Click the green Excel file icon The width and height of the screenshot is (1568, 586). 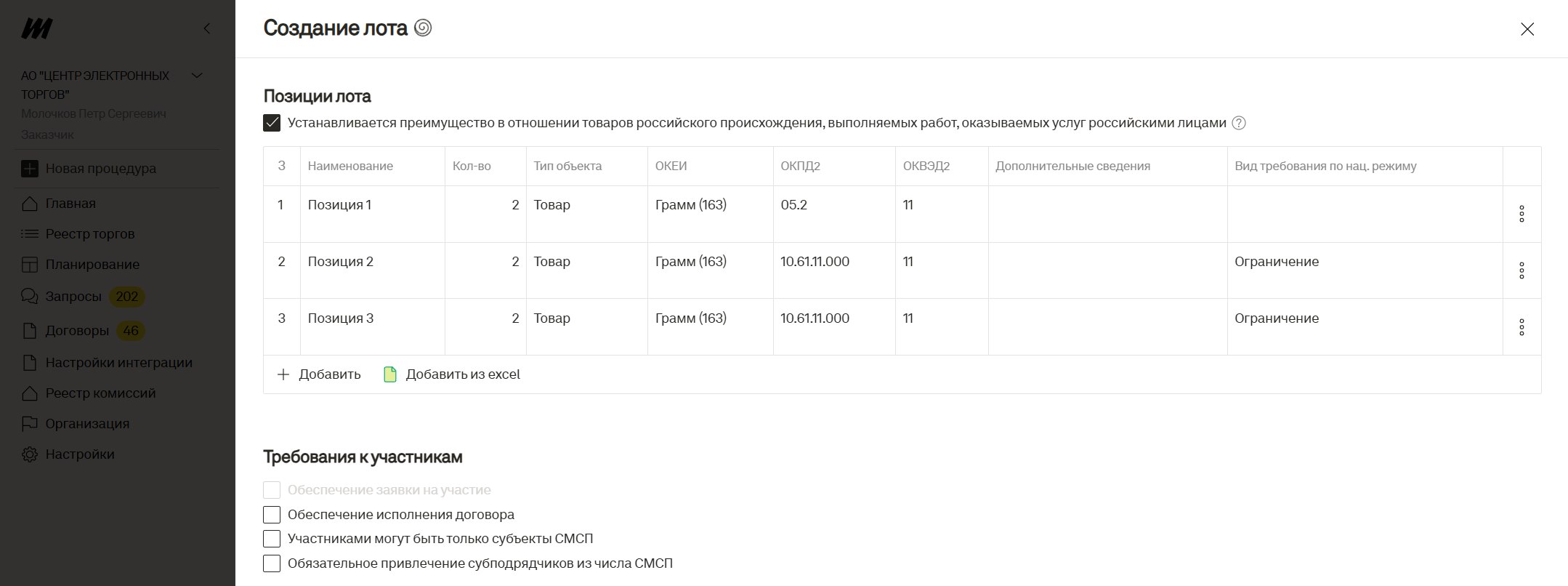tap(390, 374)
